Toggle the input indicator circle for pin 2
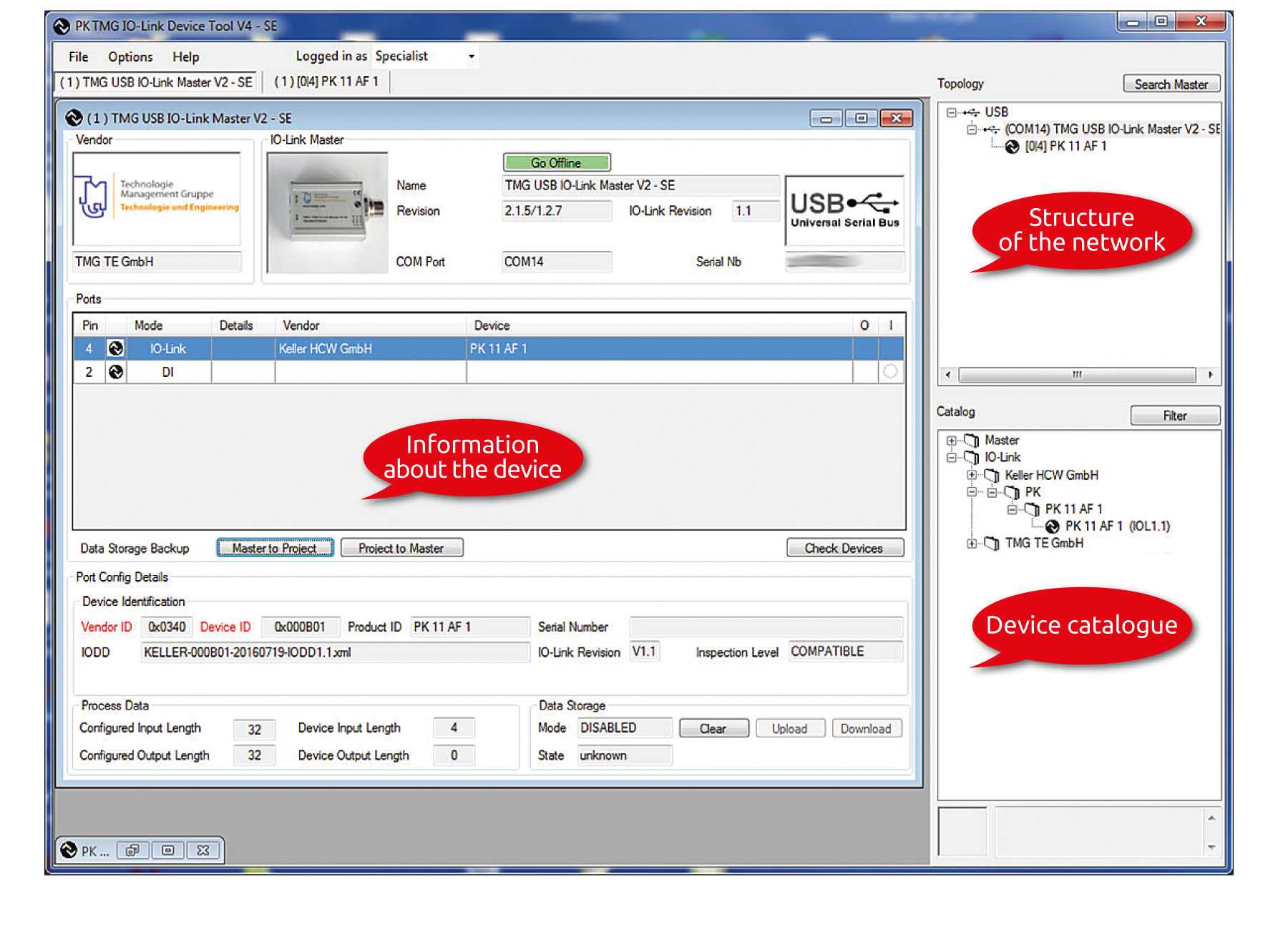Image resolution: width=1288 pixels, height=937 pixels. click(x=890, y=372)
